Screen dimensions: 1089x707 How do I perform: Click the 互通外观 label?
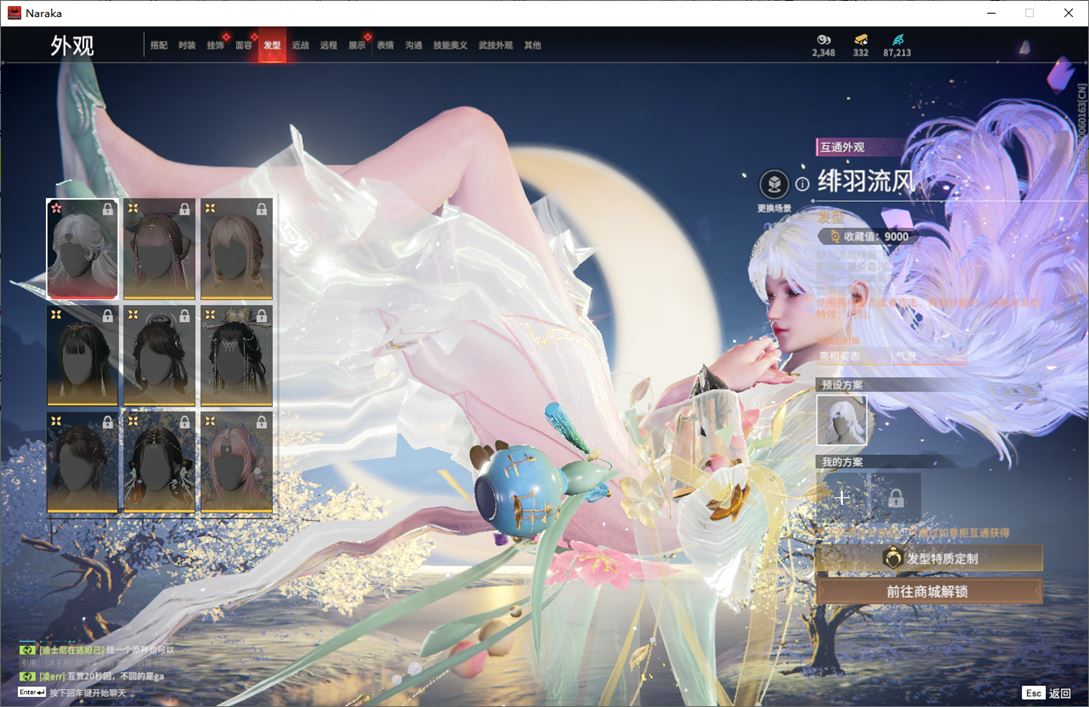[x=842, y=147]
